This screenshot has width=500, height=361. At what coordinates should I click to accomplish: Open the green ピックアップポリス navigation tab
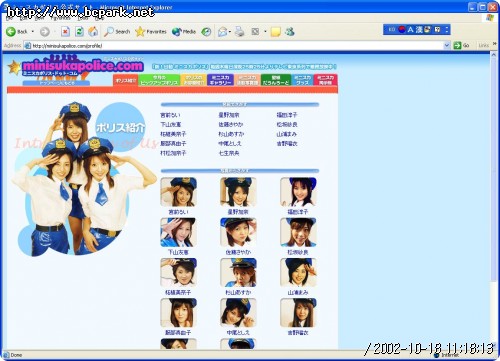pos(159,80)
